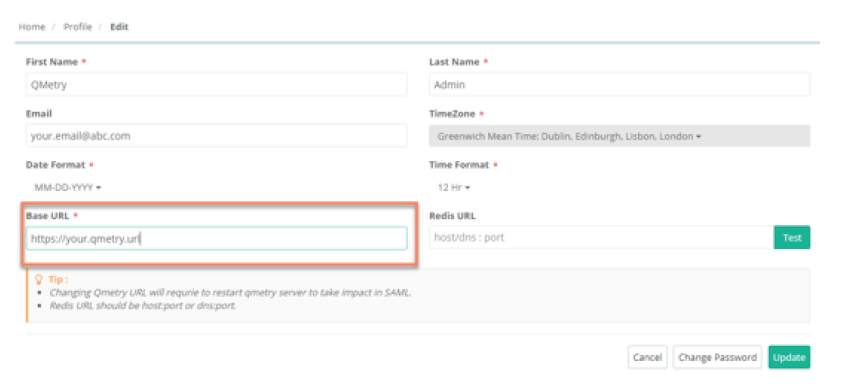Click the Home breadcrumb link
This screenshot has width=849, height=387.
[31, 27]
